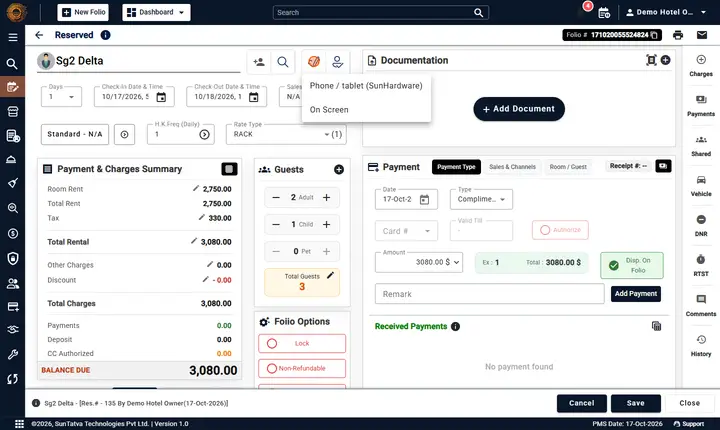Expand Demo Hotel user menu
This screenshot has width=720, height=430.
coord(666,12)
